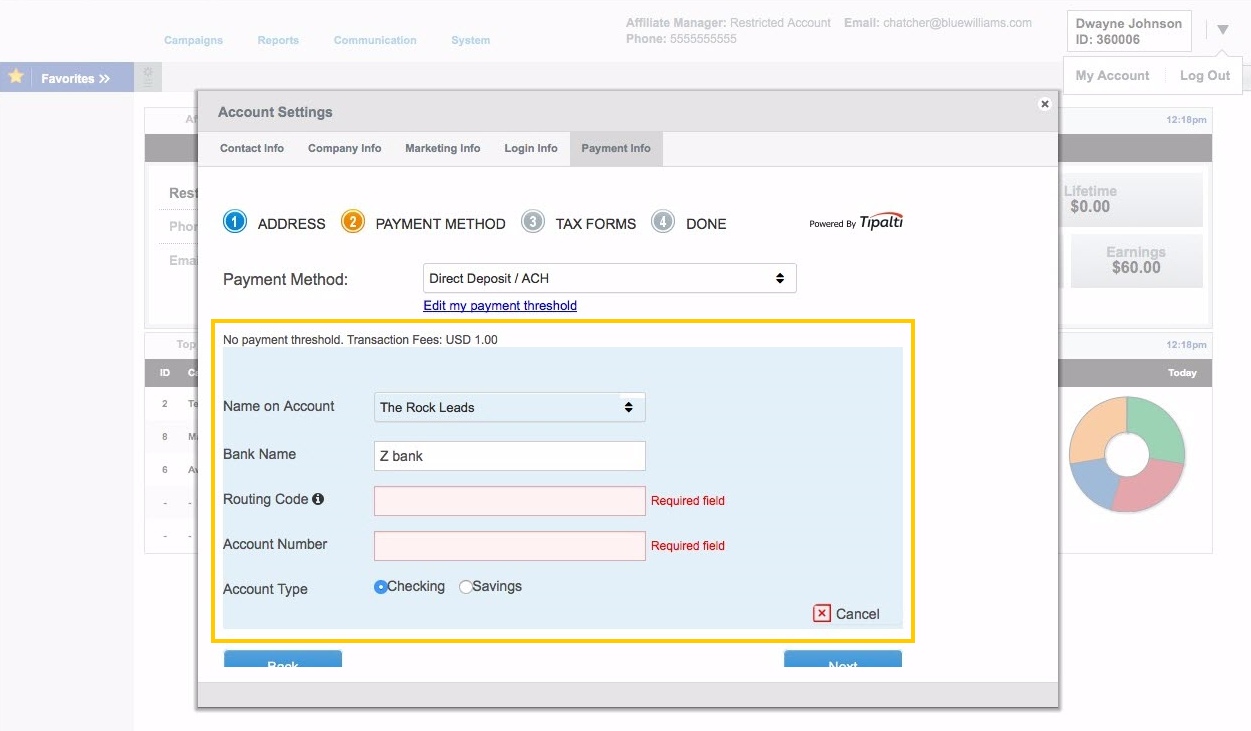Expand the user menu arrow near Dwayne Johnson
This screenshot has height=731, width=1251.
pos(1222,28)
